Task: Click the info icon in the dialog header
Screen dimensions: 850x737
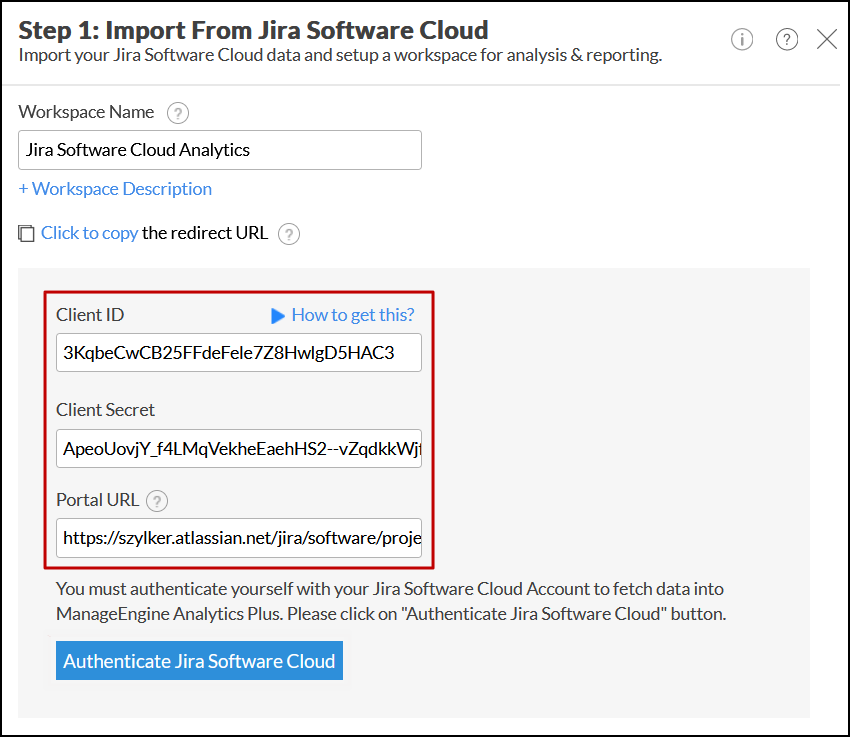Action: [x=741, y=39]
